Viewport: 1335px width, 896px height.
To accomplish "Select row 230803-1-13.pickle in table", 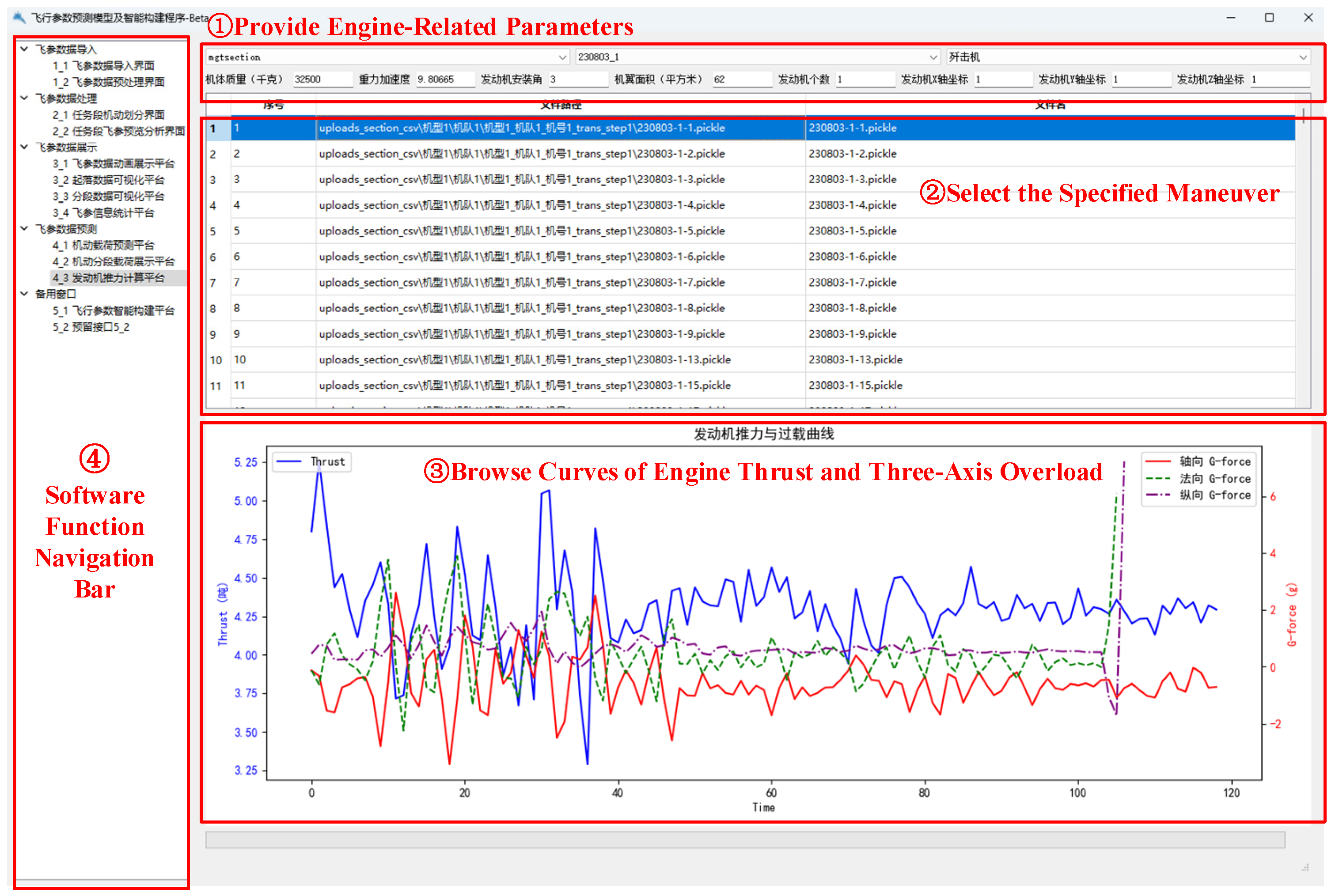I will (855, 360).
